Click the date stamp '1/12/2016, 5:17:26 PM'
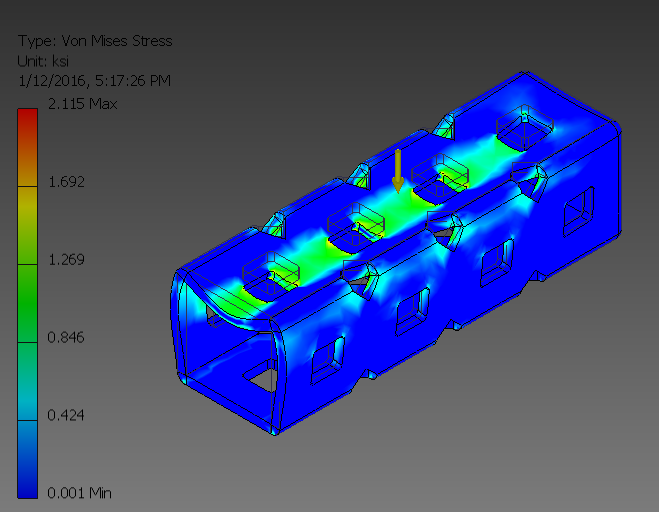The width and height of the screenshot is (659, 512). 94,81
